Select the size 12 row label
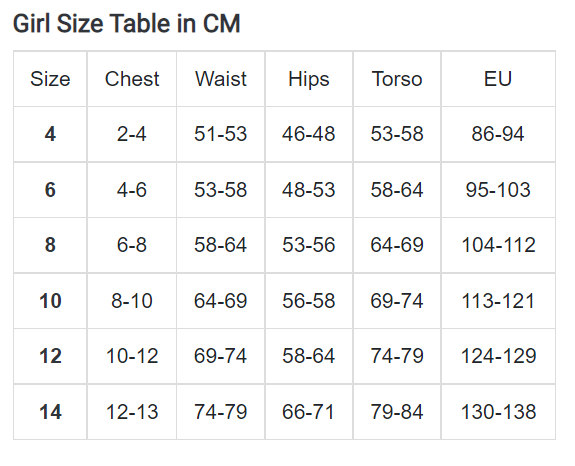This screenshot has width=575, height=466. pyautogui.click(x=50, y=356)
